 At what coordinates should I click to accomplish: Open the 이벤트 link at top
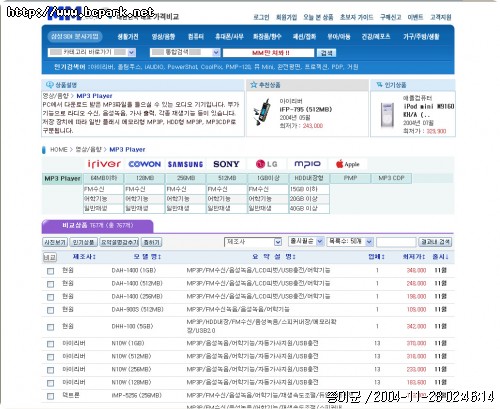point(415,17)
